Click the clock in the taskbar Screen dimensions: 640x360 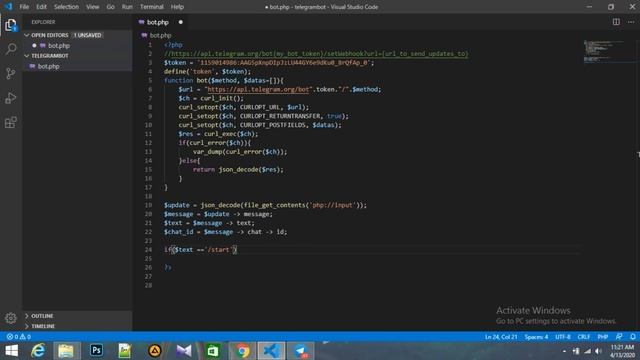tap(622, 351)
